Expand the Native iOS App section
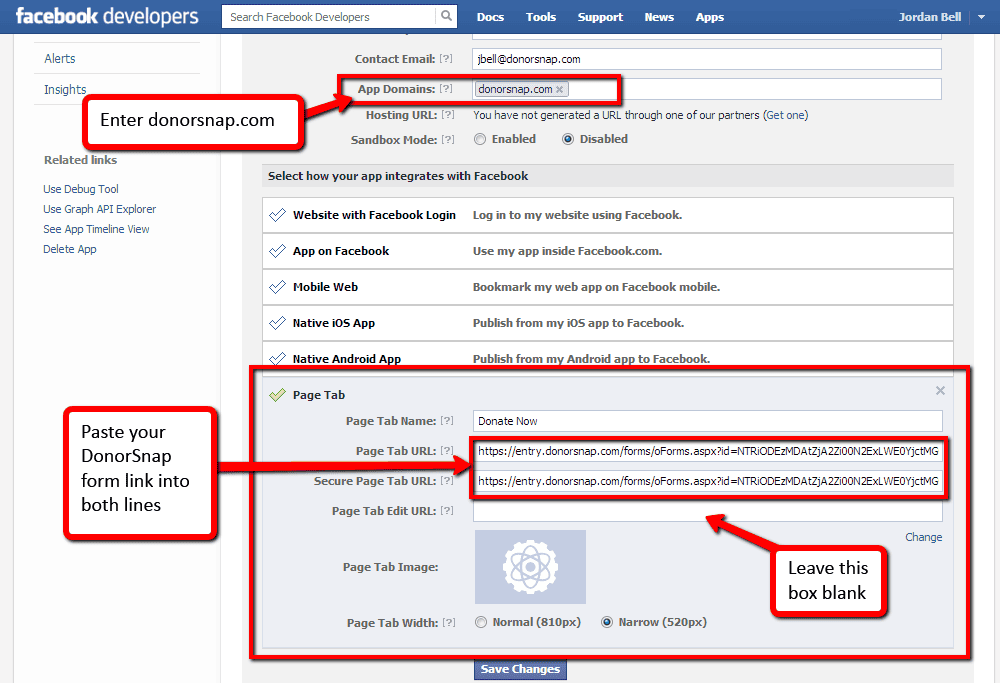Image resolution: width=1000 pixels, height=683 pixels. 608,323
